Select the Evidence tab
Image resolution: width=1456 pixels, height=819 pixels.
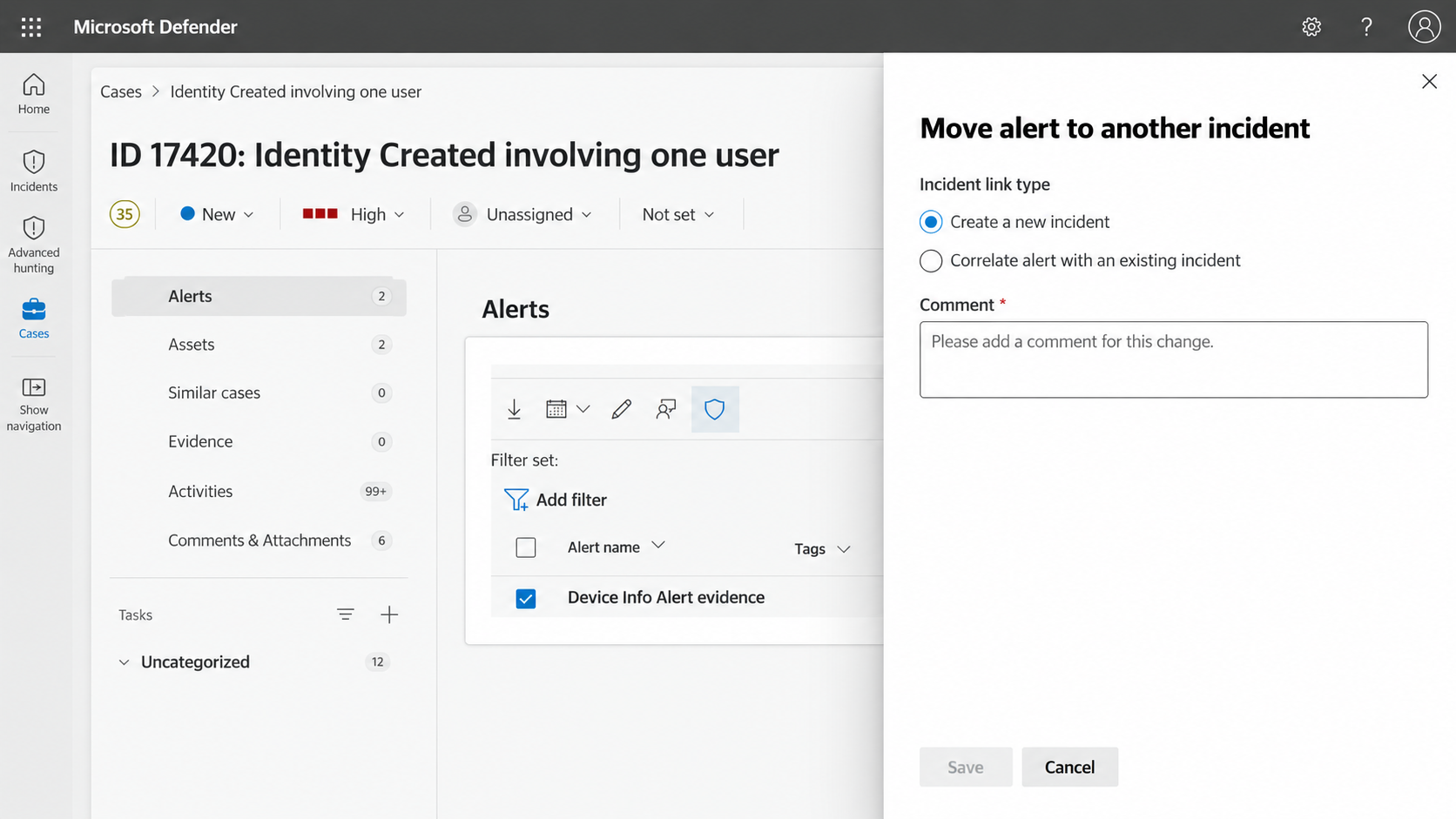[x=259, y=441]
